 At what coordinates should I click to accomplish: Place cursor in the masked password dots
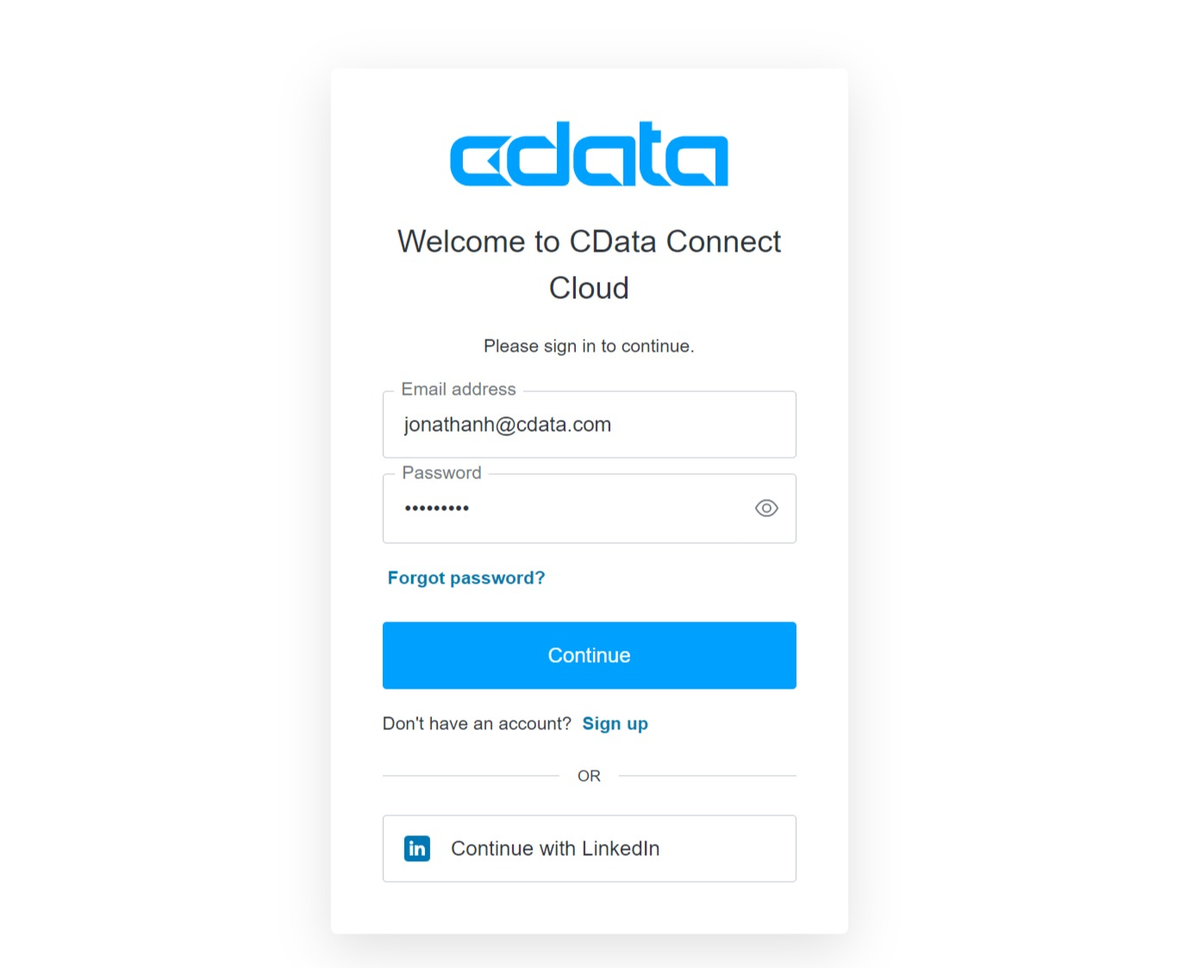tap(437, 508)
